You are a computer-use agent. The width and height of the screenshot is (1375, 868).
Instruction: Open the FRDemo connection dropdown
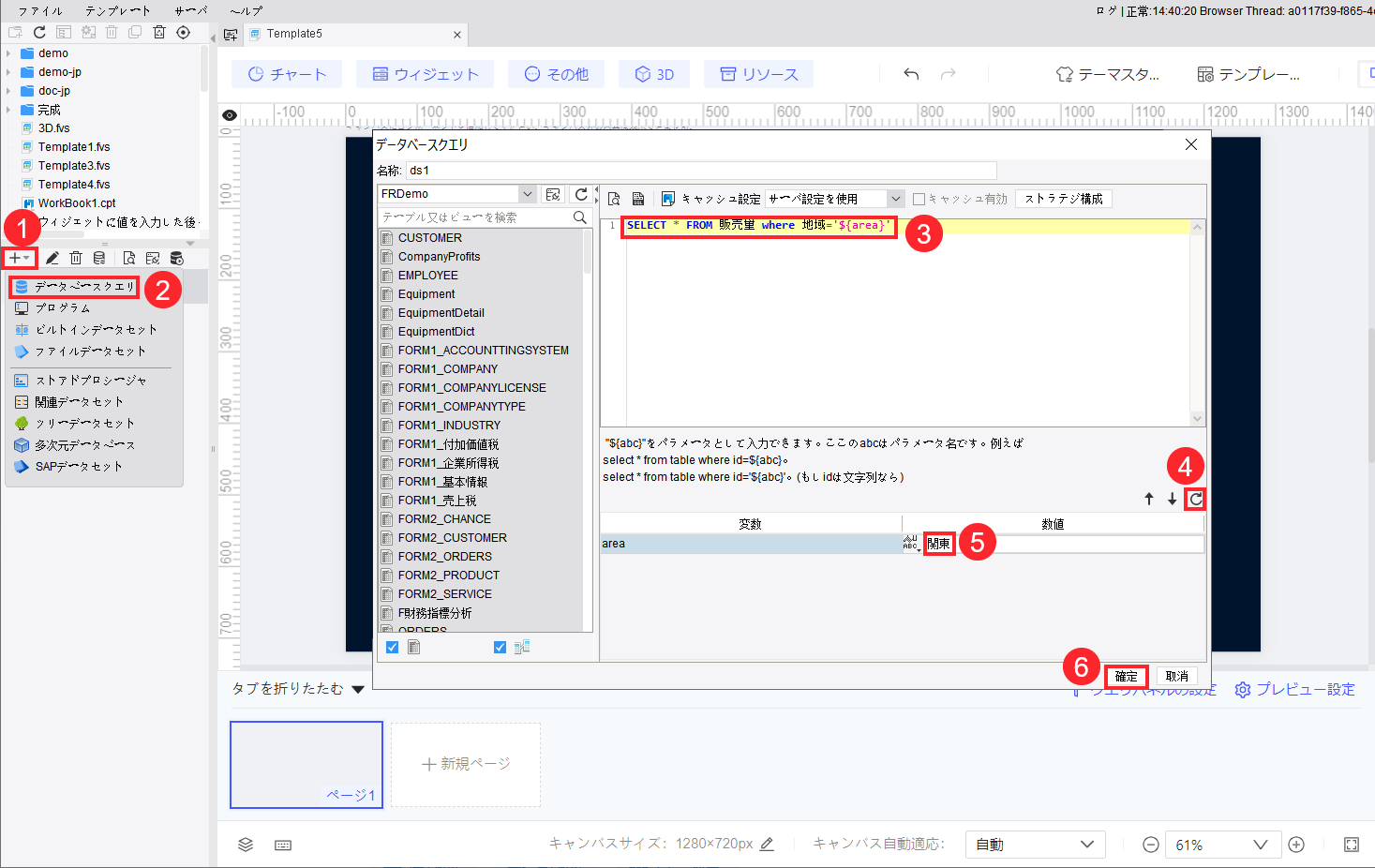pyautogui.click(x=528, y=194)
